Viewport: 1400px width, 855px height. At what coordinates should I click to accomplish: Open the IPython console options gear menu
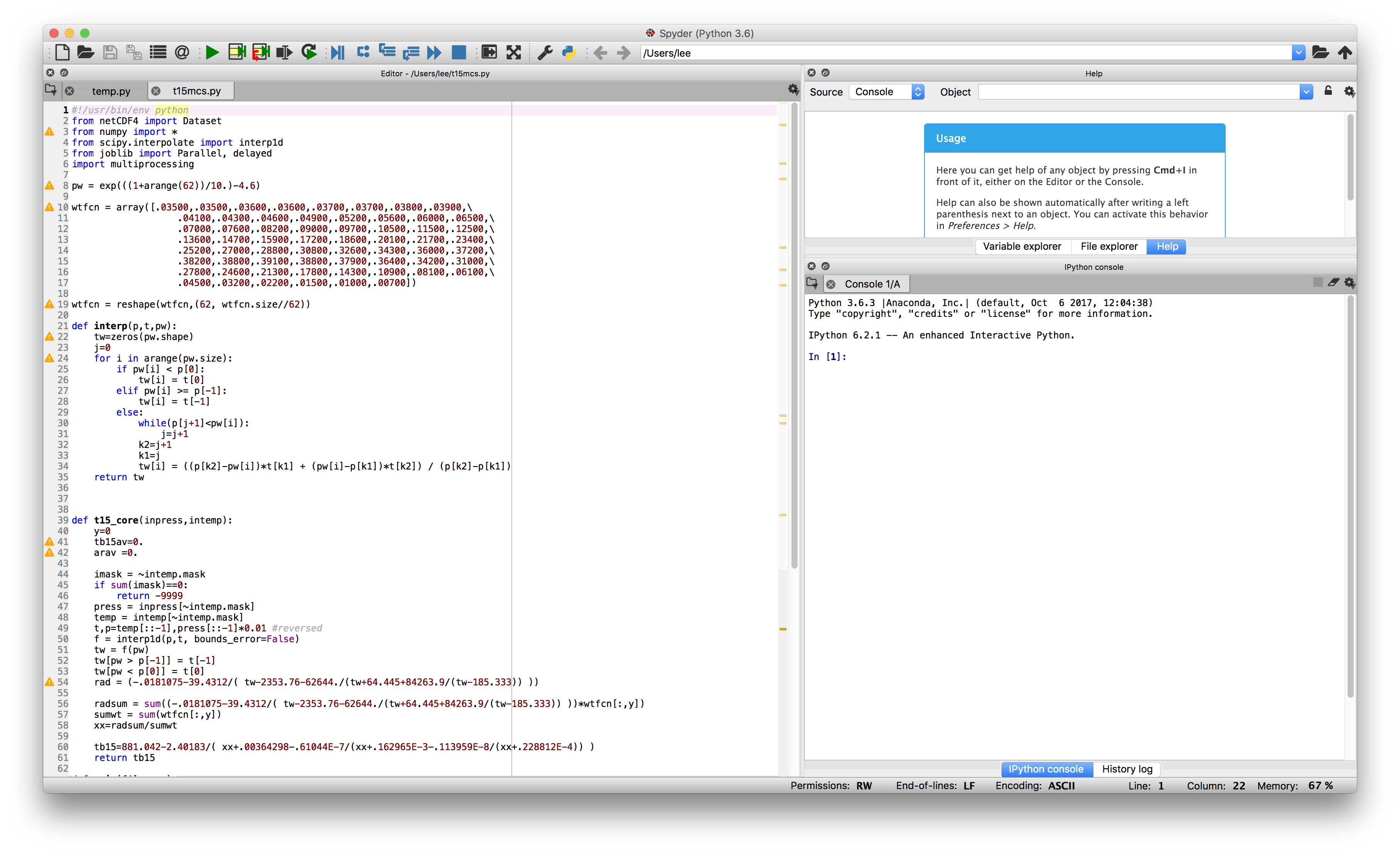[x=1350, y=283]
